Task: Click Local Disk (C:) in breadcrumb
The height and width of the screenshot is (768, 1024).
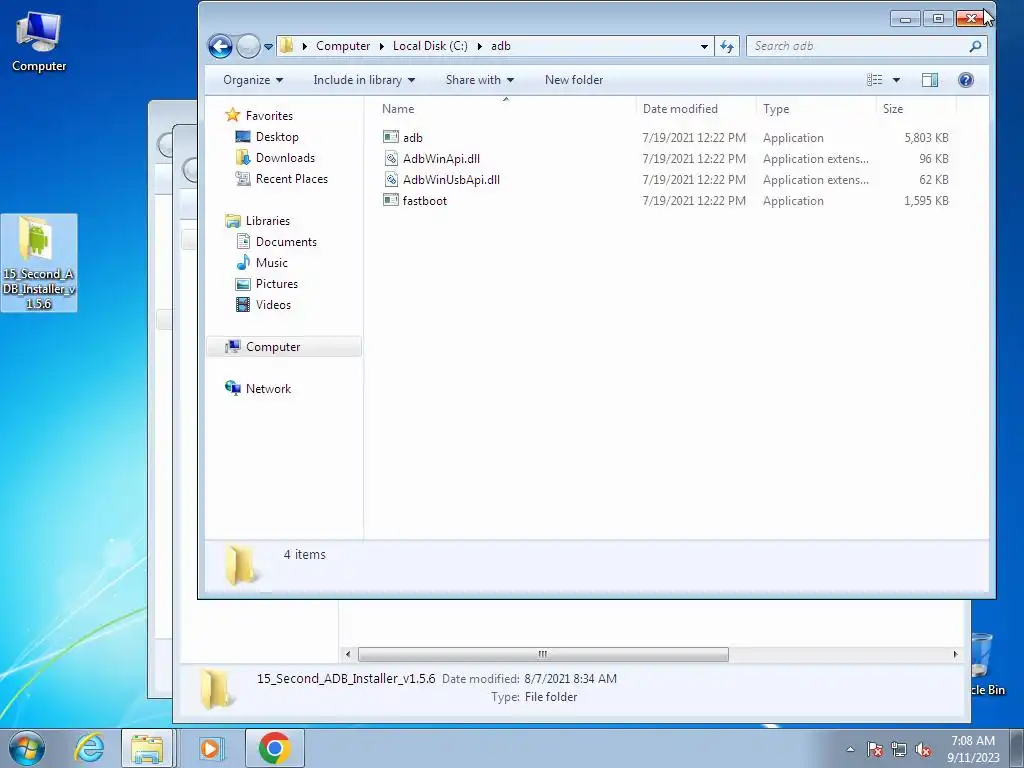Action: click(x=430, y=46)
